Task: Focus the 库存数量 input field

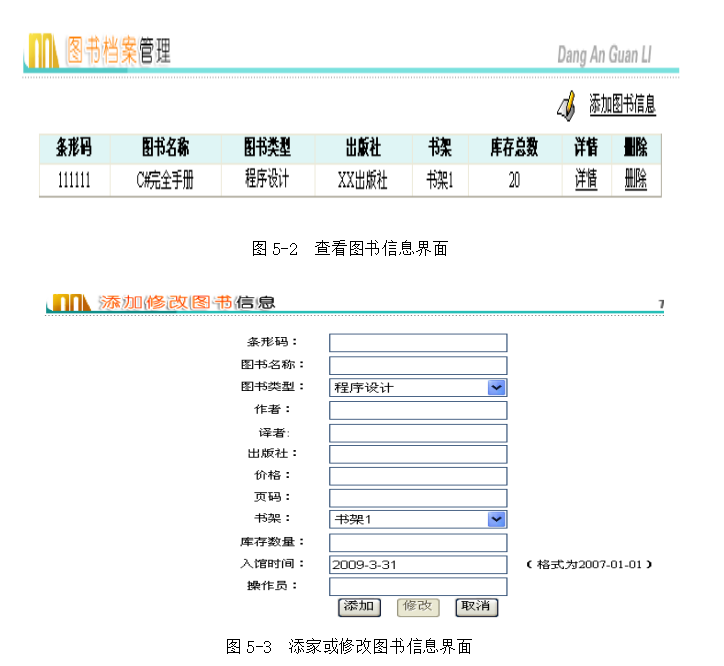Action: click(x=418, y=543)
